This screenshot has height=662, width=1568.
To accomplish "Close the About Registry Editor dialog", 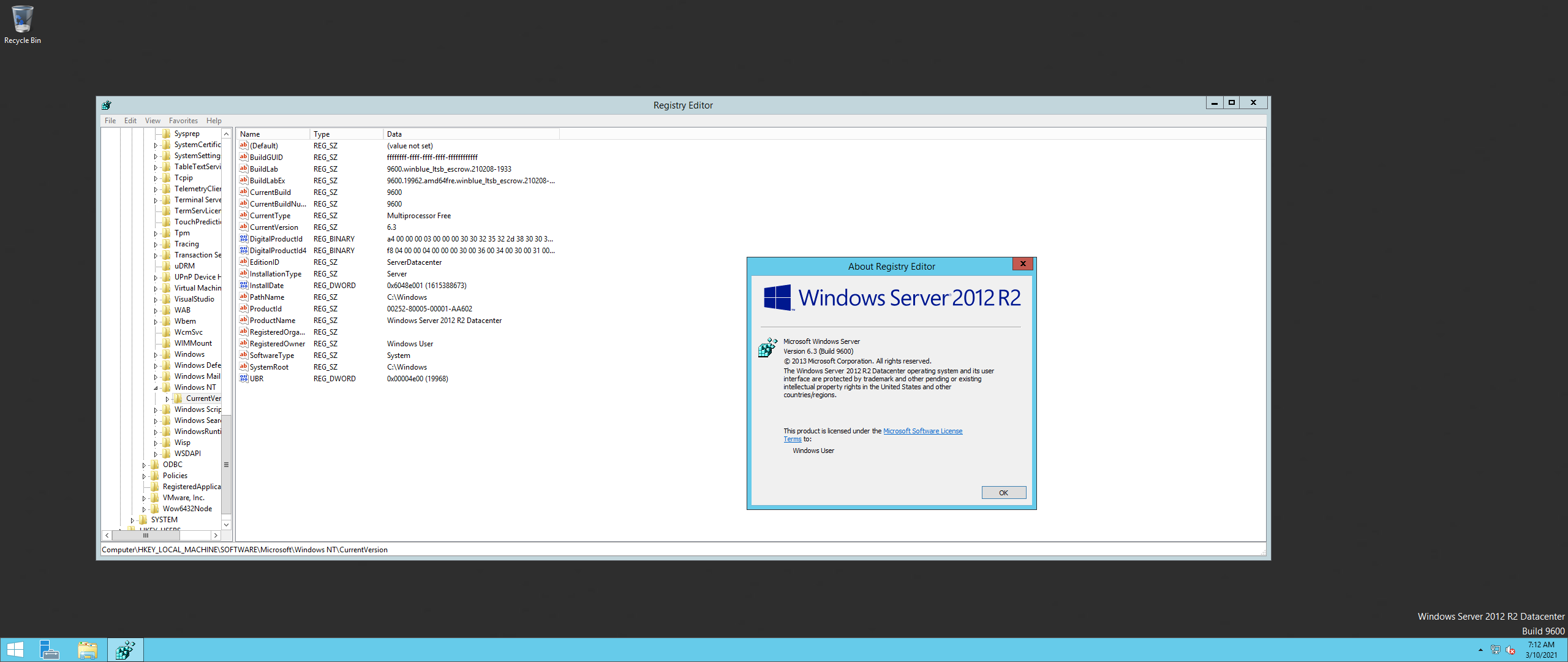I will 1022,264.
